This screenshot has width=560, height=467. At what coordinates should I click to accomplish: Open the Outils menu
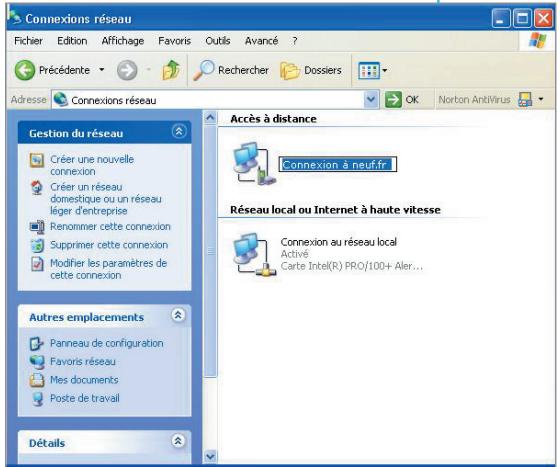click(x=218, y=41)
